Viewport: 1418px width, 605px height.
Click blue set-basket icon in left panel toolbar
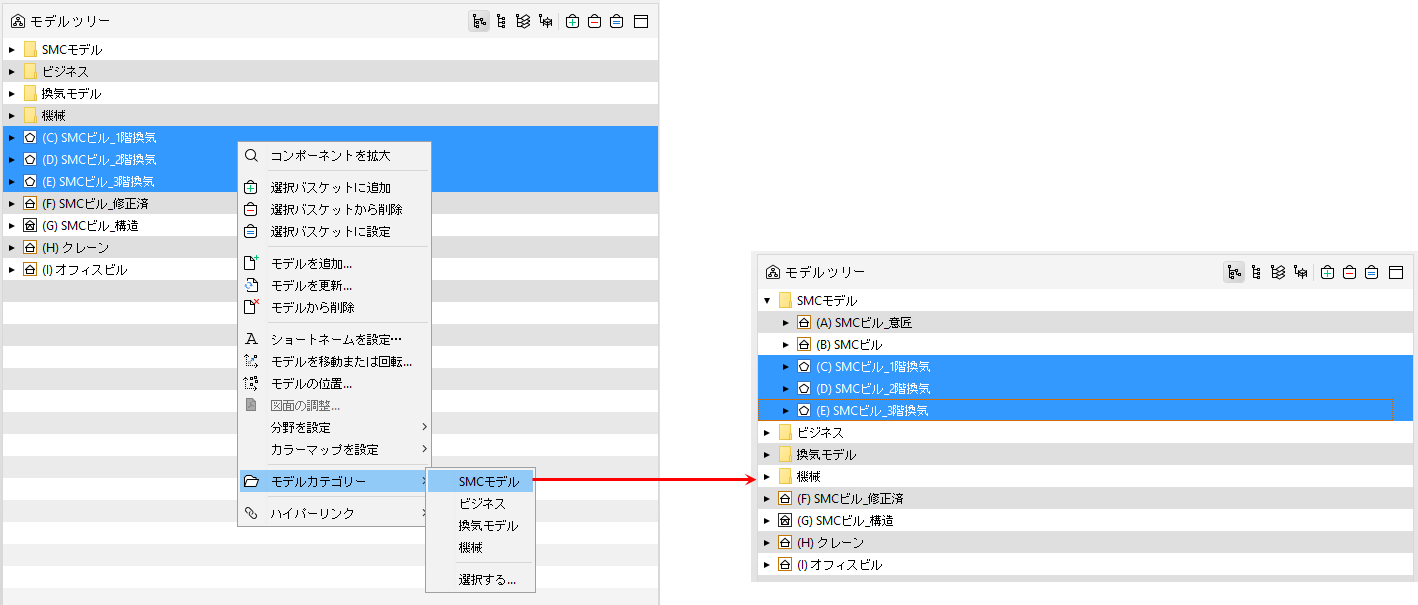tap(617, 21)
